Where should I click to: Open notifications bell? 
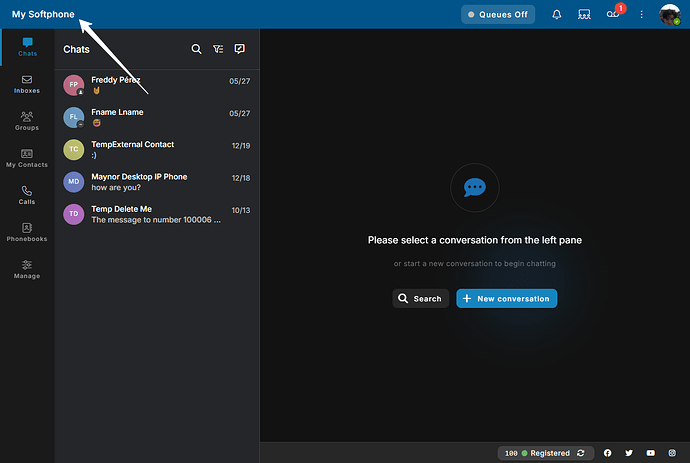(557, 15)
